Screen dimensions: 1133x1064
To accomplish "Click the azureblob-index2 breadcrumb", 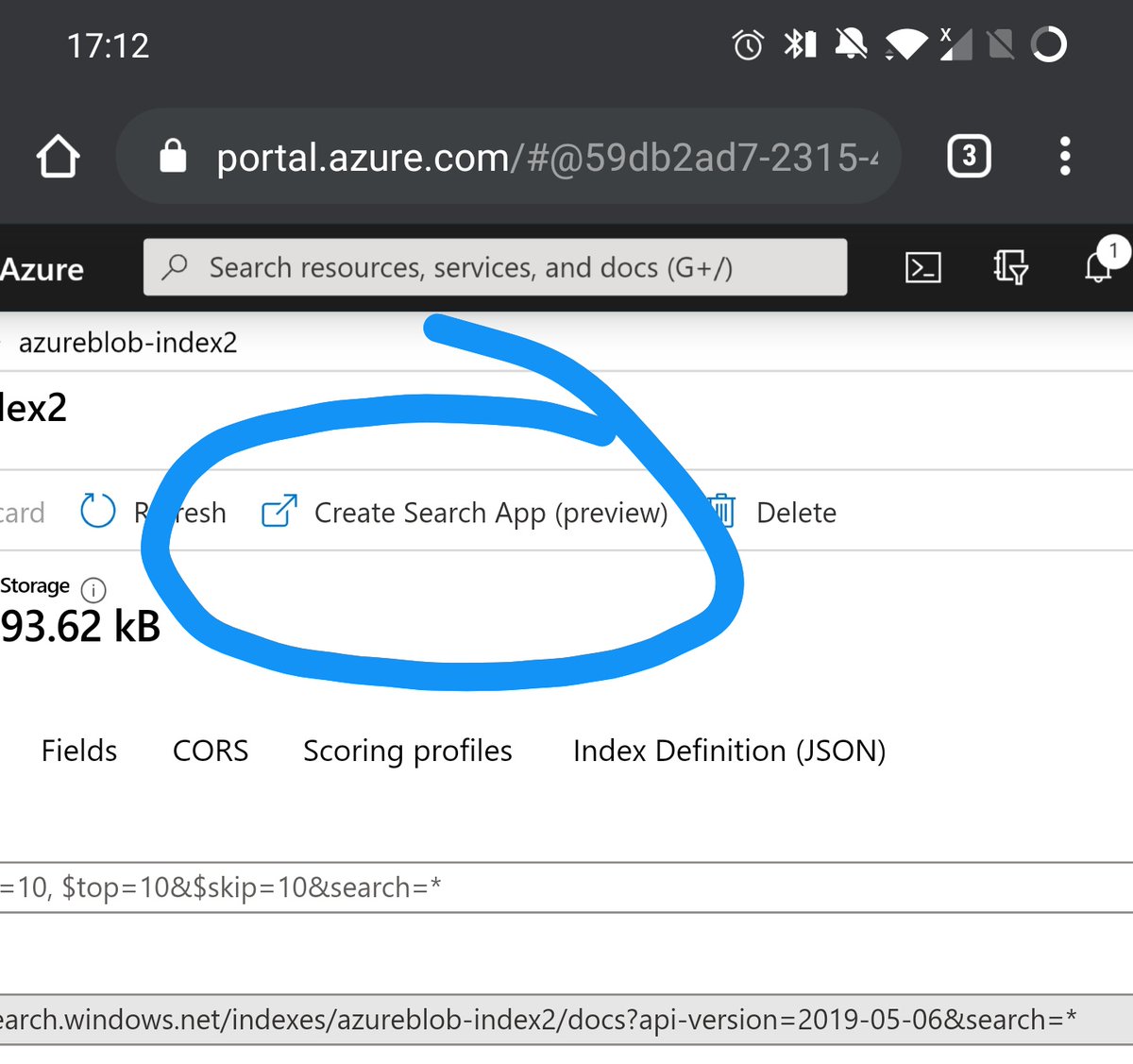I will click(x=128, y=342).
